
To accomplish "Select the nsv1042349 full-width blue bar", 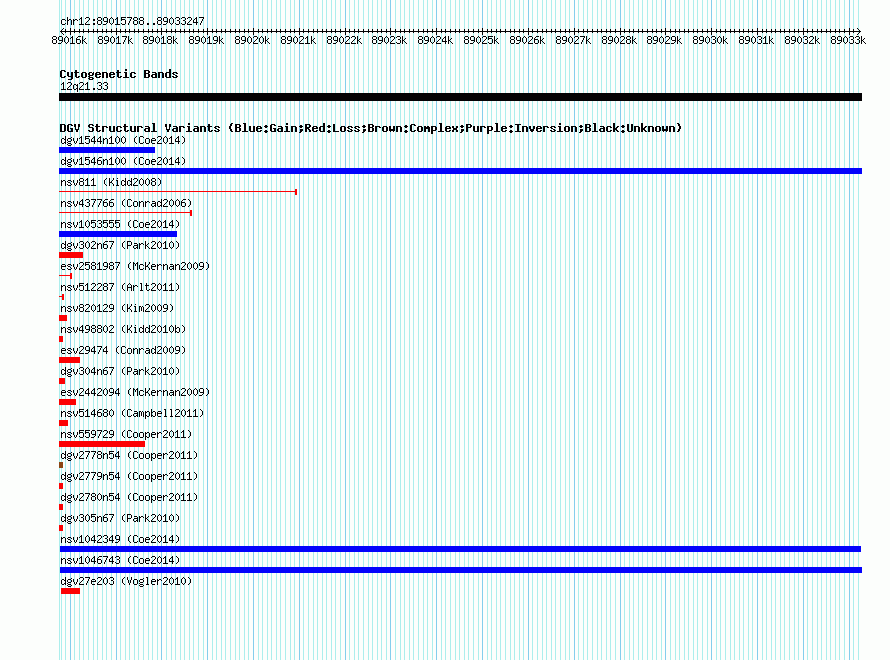I will coord(460,549).
